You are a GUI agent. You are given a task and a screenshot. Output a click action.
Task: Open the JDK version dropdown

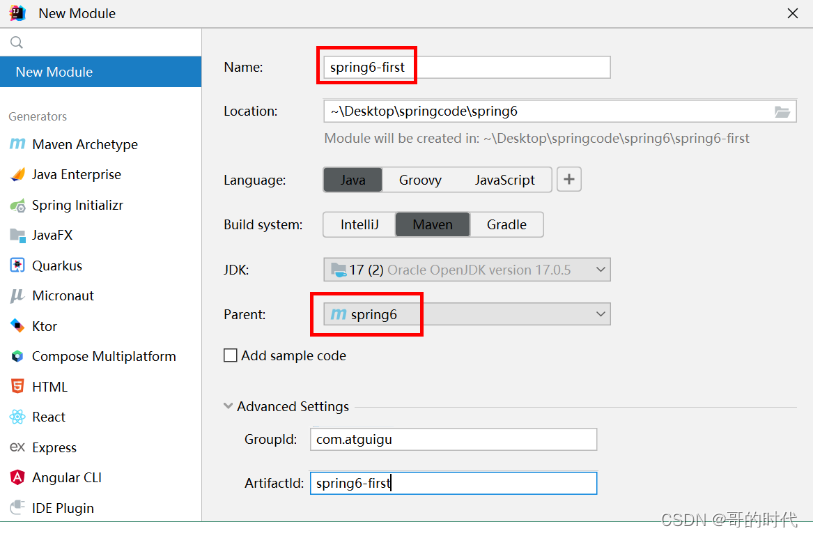pyautogui.click(x=467, y=270)
